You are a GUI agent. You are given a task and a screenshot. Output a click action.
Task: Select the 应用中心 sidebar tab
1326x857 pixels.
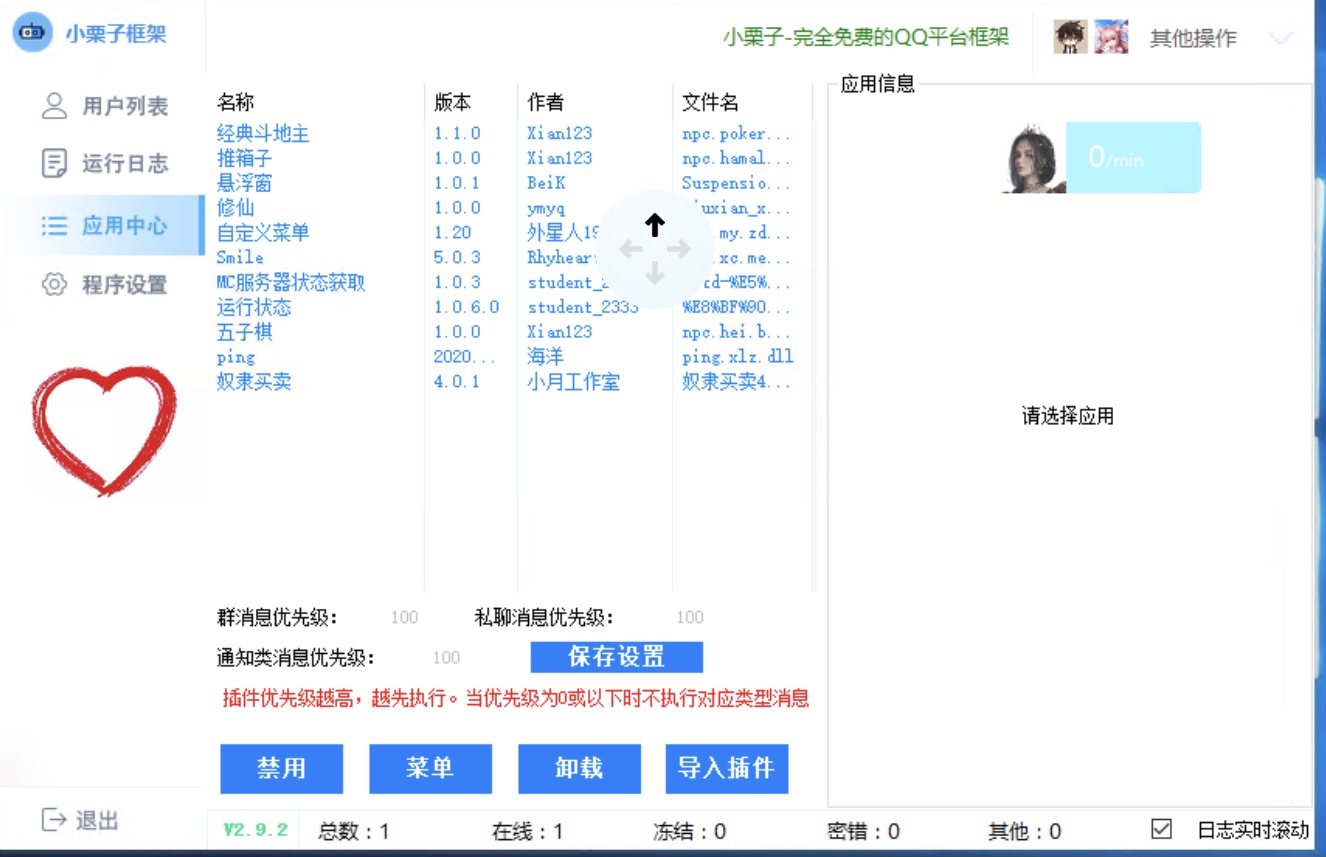pos(103,226)
